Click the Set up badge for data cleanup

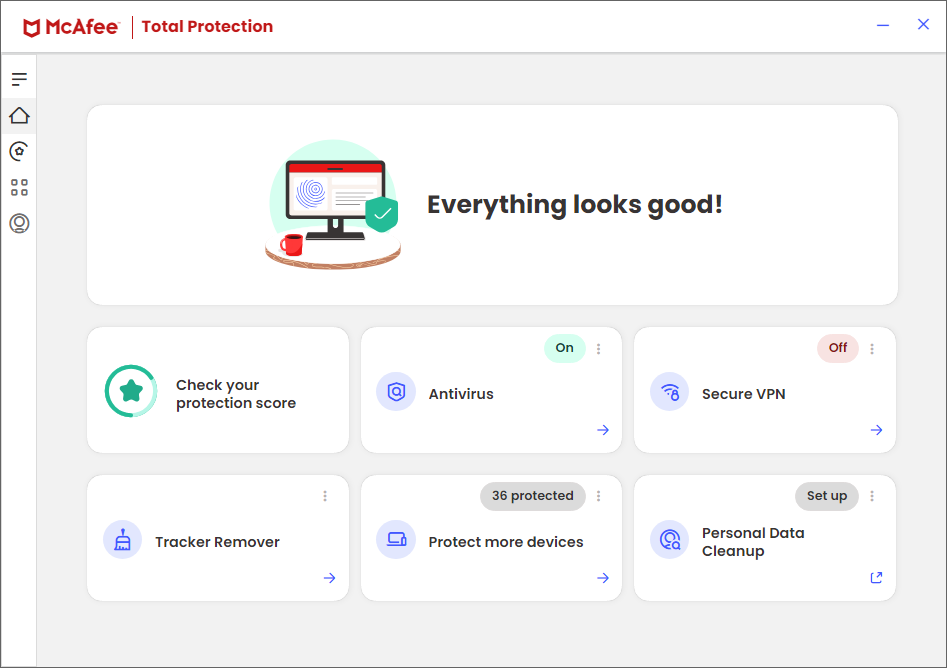click(x=827, y=496)
